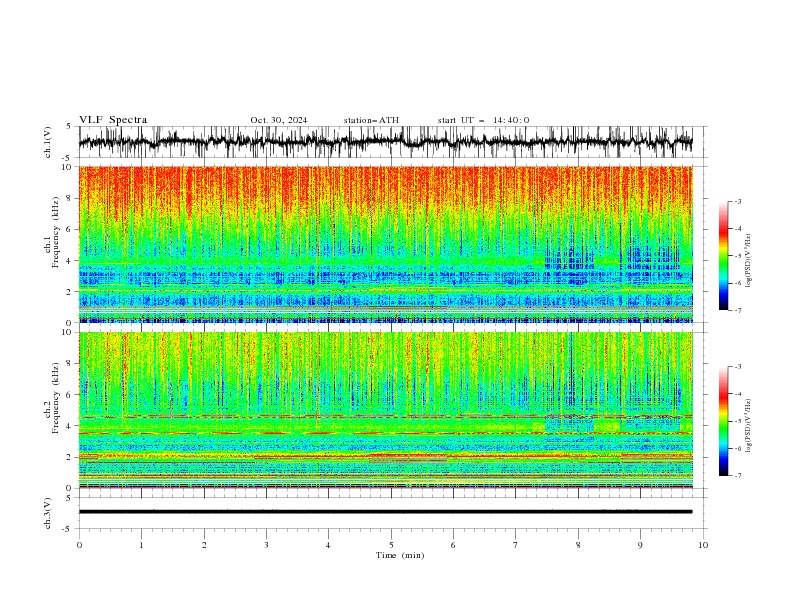Click the ch.1 "Frequency (kHz)" axis label

coord(56,232)
